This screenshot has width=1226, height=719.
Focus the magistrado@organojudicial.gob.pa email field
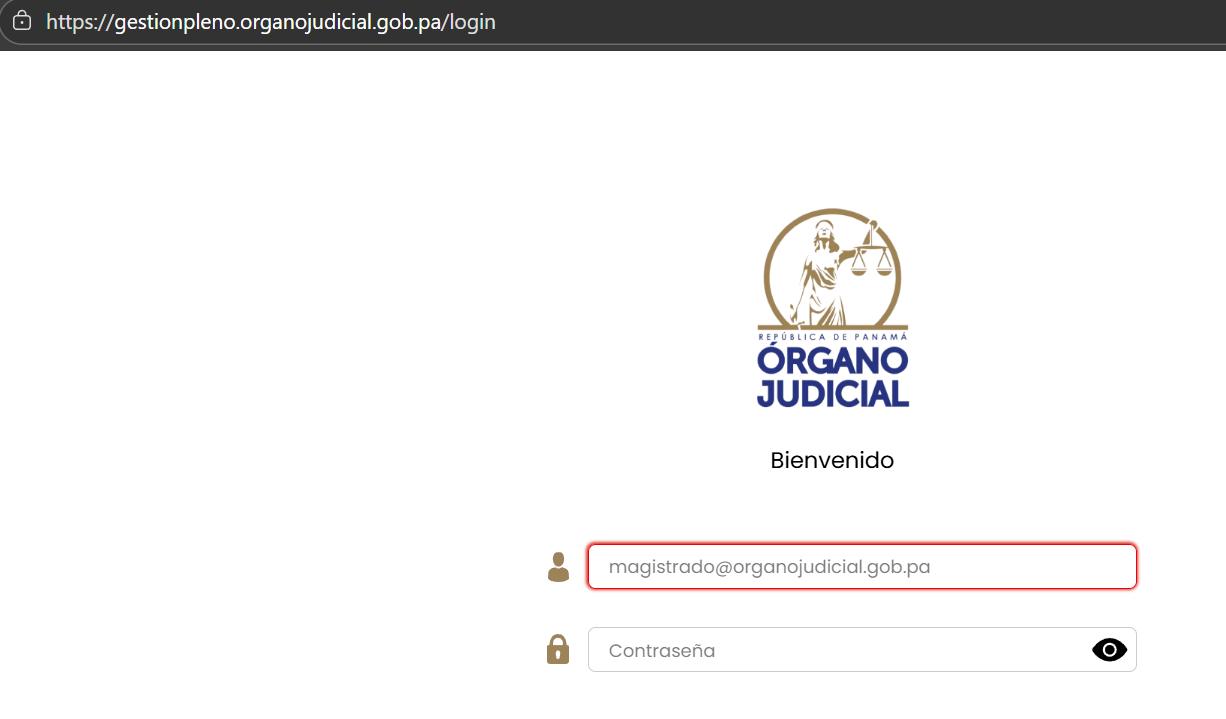pyautogui.click(x=860, y=567)
